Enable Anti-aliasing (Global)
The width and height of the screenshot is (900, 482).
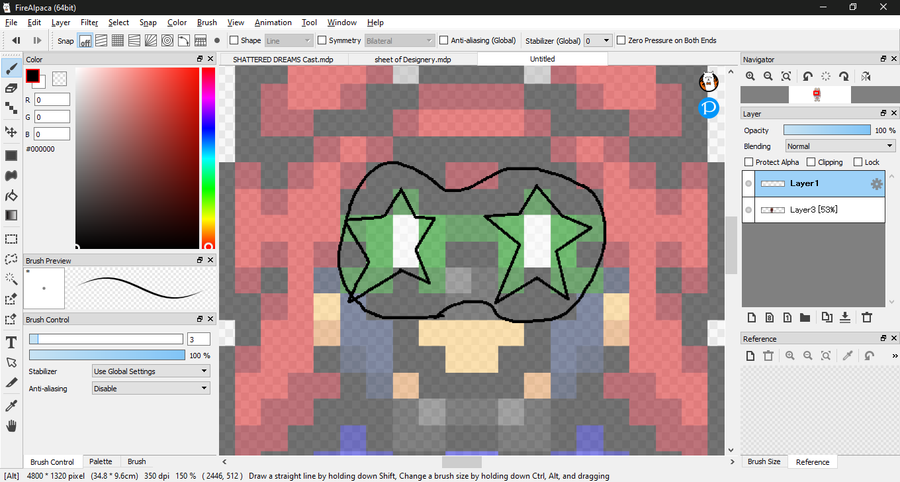coord(444,40)
